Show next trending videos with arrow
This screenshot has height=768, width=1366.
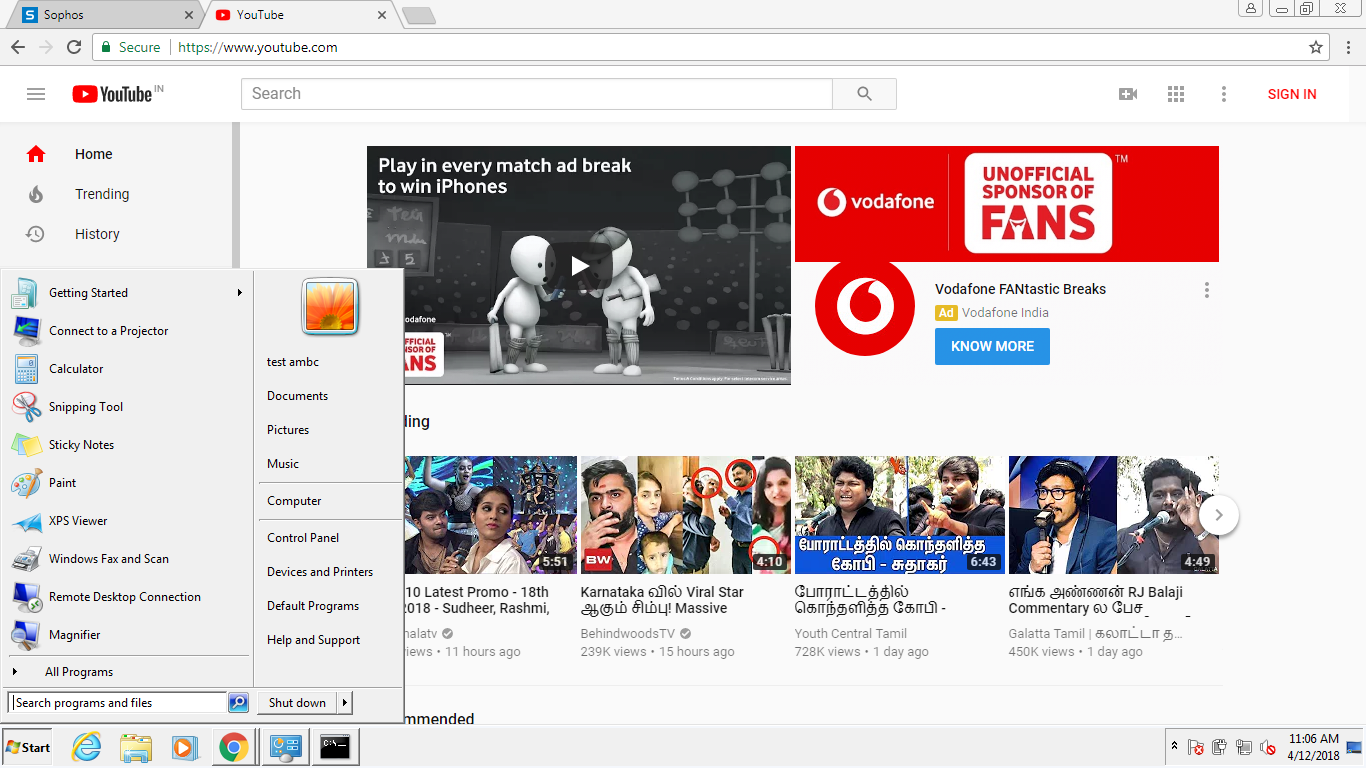(1219, 516)
